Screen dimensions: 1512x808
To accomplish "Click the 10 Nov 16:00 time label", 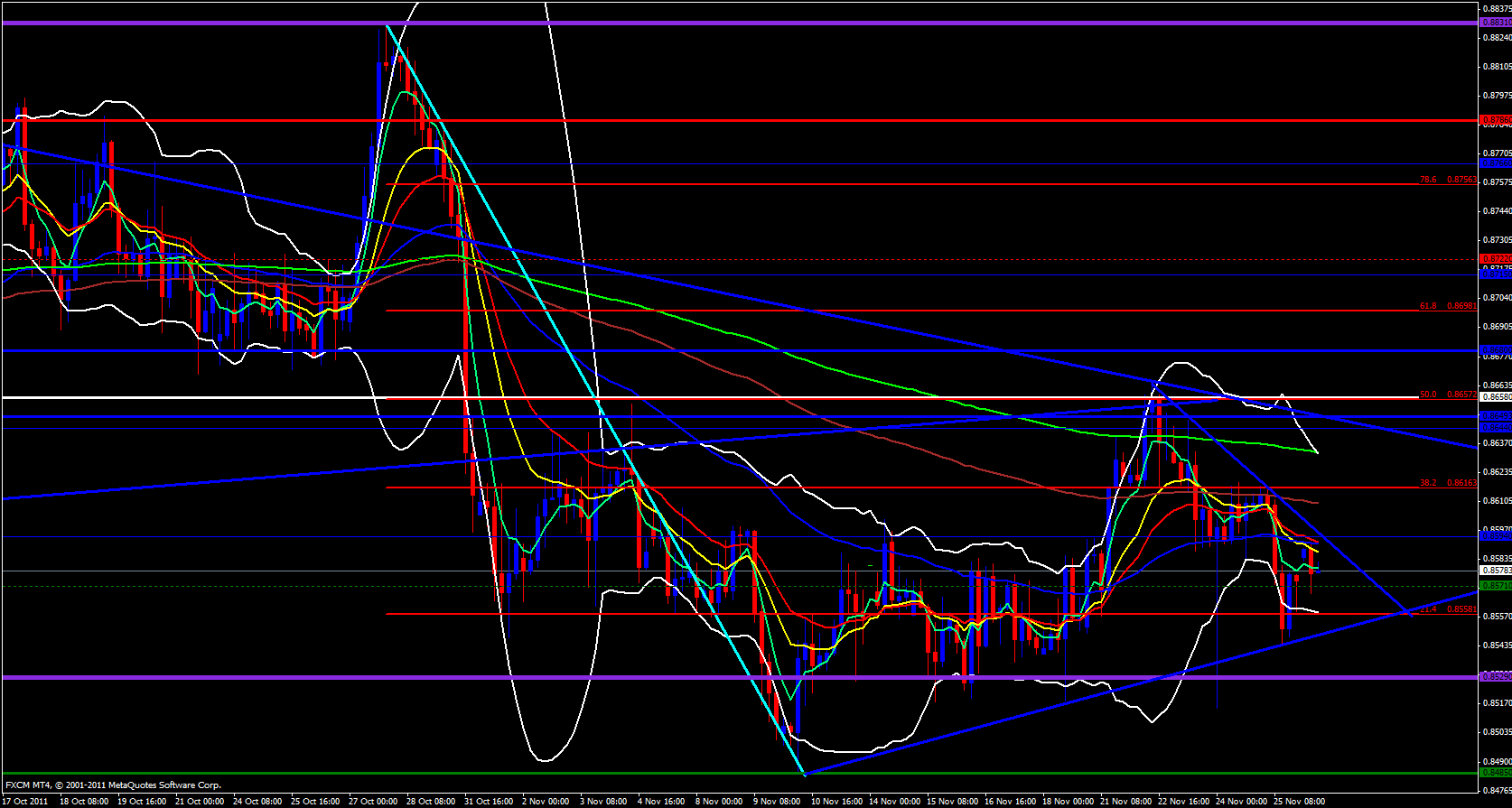I will tap(835, 802).
